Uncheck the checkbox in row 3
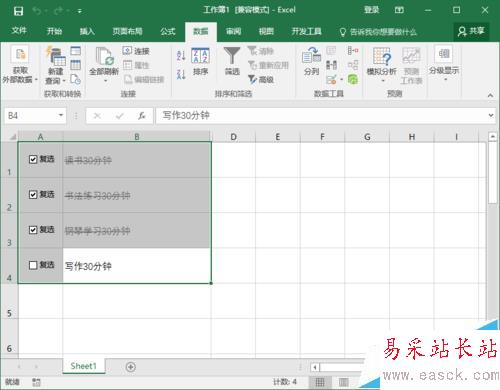500x390 pixels. [33, 230]
